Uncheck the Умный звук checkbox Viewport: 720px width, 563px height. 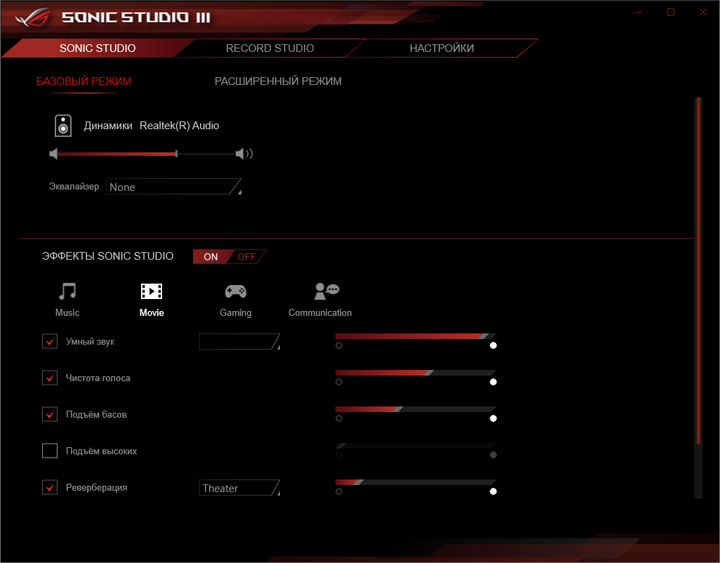pos(50,342)
